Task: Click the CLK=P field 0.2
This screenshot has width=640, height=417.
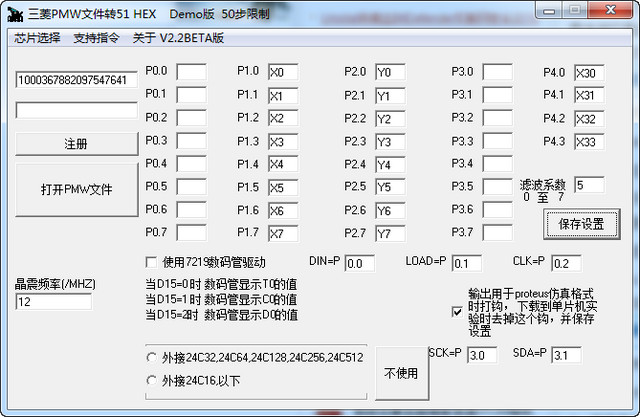Action: 566,264
